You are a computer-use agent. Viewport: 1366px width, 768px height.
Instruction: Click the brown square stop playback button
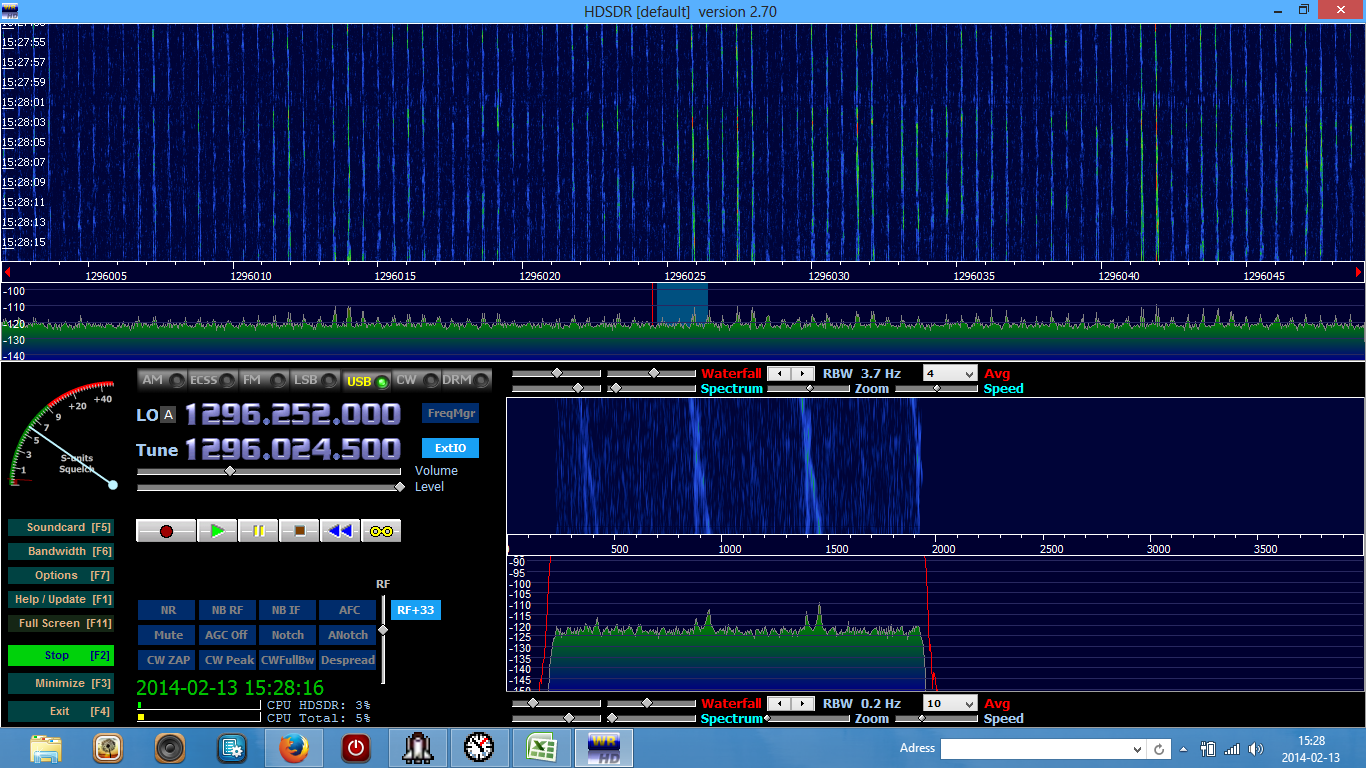(x=299, y=531)
